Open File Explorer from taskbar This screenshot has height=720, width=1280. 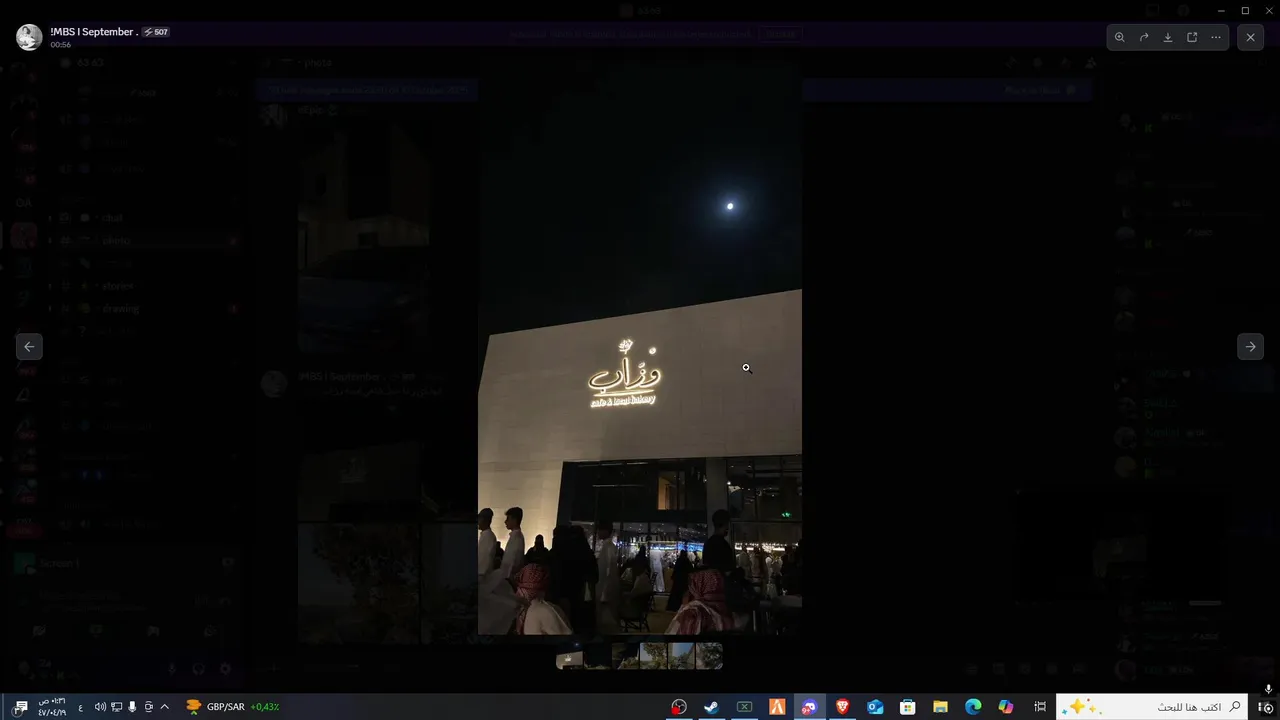tap(940, 707)
